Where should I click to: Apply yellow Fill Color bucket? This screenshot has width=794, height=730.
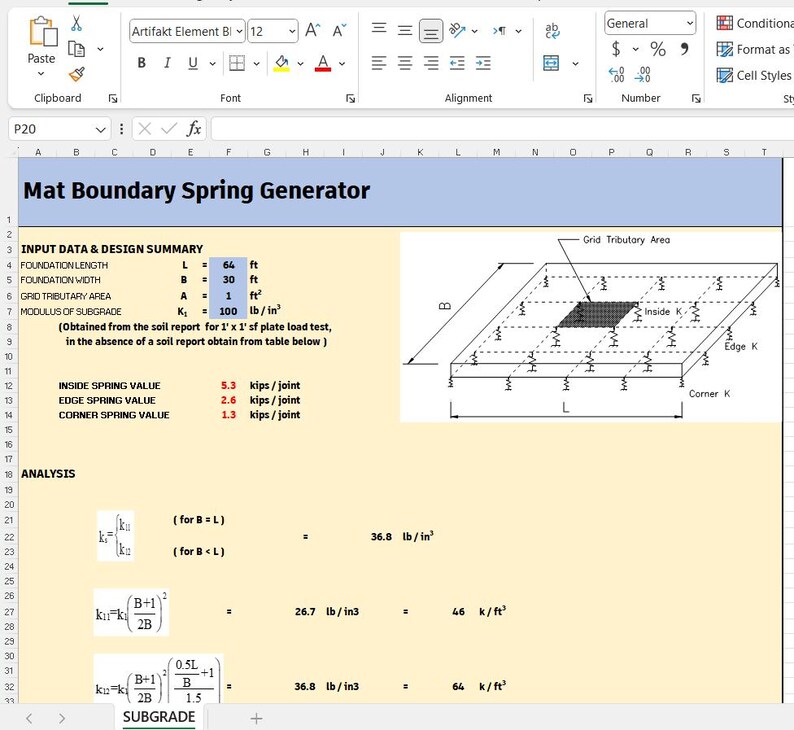tap(282, 63)
